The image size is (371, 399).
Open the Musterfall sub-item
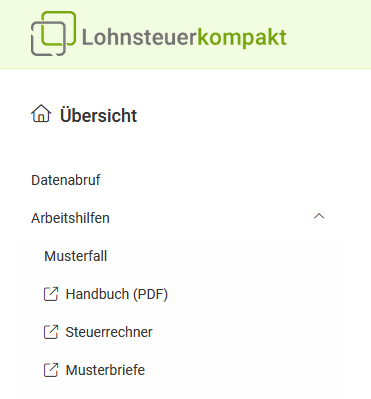(76, 256)
